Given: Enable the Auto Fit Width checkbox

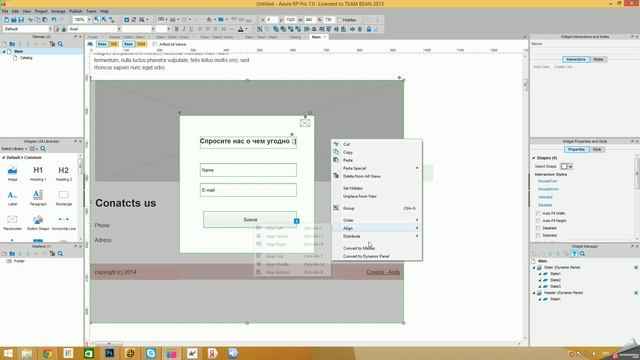Looking at the screenshot, I should pos(538,213).
